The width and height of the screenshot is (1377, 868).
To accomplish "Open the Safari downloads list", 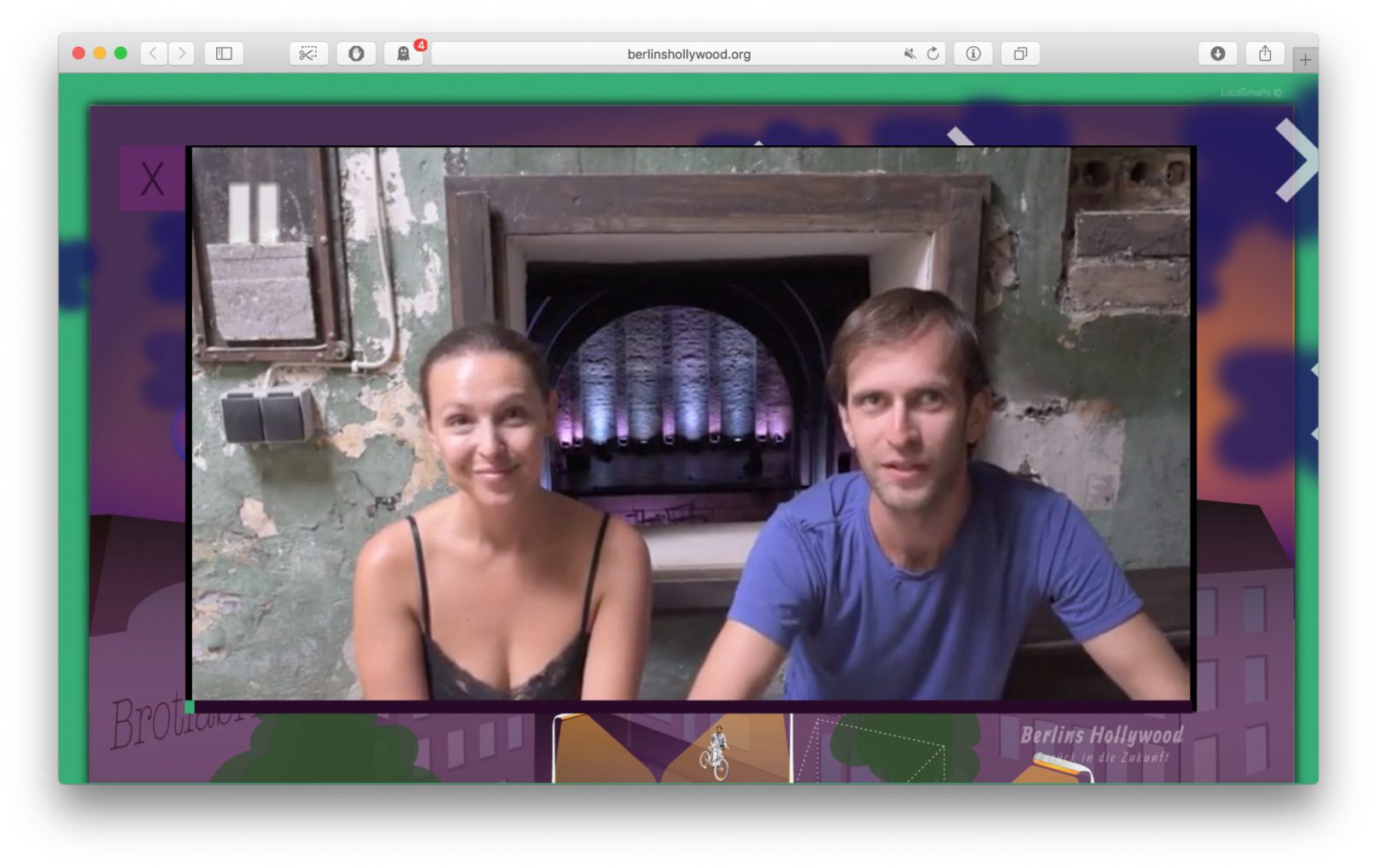I will coord(1217,53).
